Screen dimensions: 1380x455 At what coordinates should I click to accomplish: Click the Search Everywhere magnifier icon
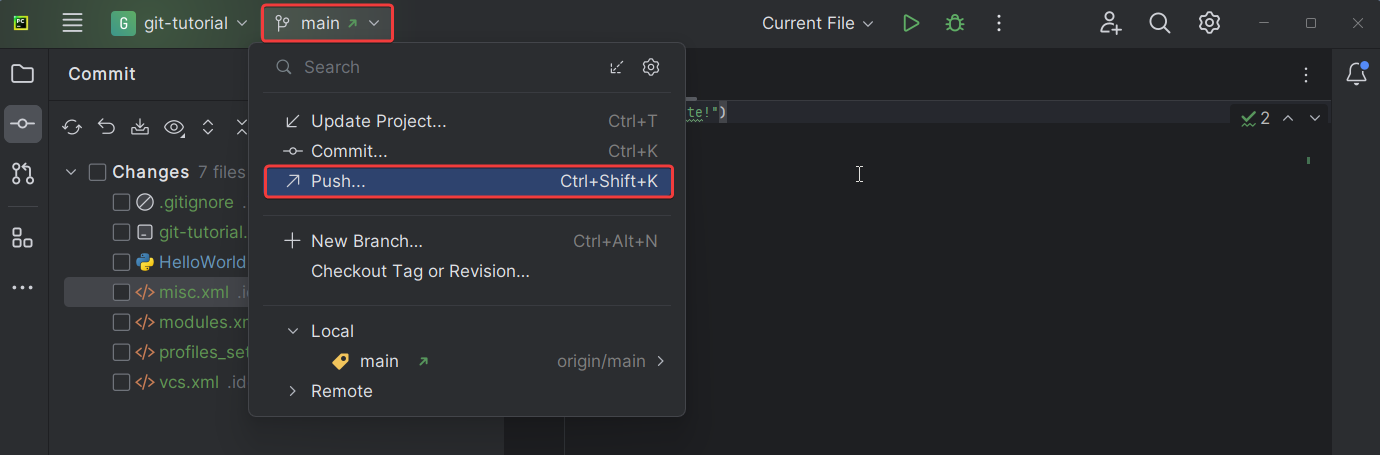point(1159,23)
